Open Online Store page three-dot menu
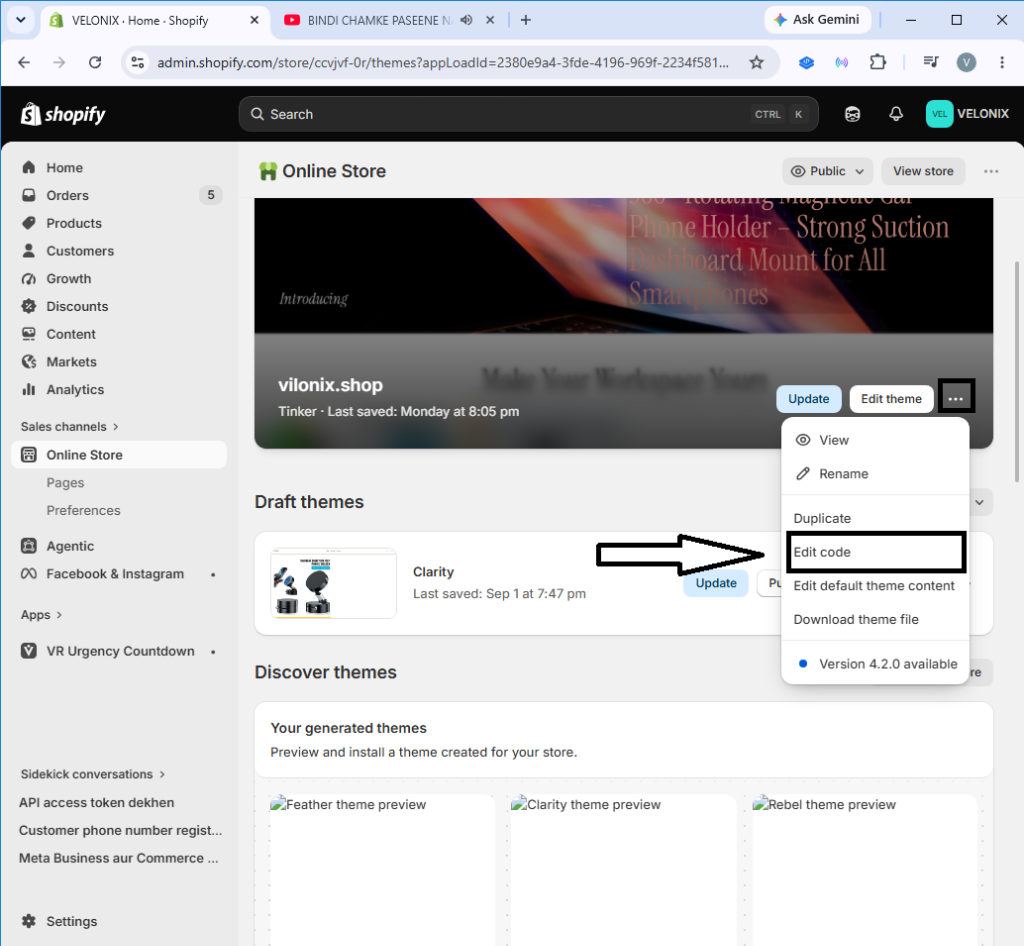1024x946 pixels. (x=991, y=171)
